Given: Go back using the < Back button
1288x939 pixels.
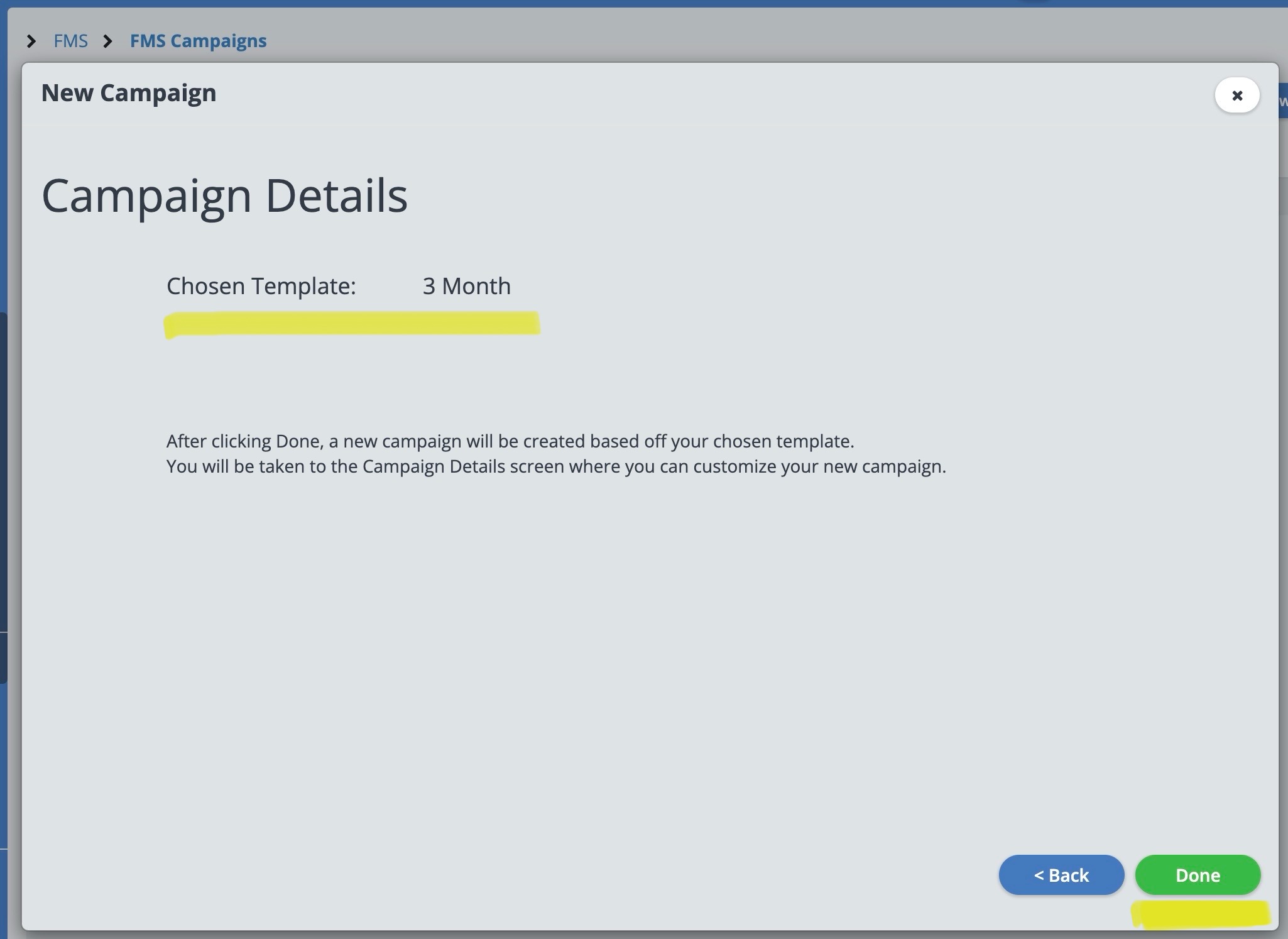Looking at the screenshot, I should tap(1061, 874).
